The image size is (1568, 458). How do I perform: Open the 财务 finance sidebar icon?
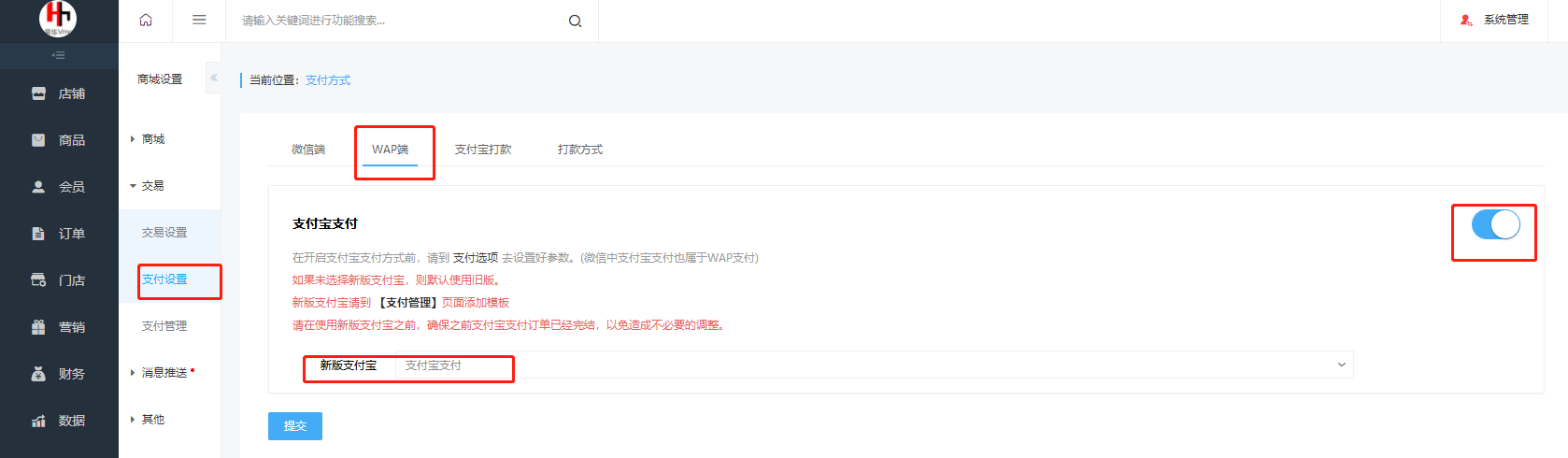pyautogui.click(x=38, y=374)
